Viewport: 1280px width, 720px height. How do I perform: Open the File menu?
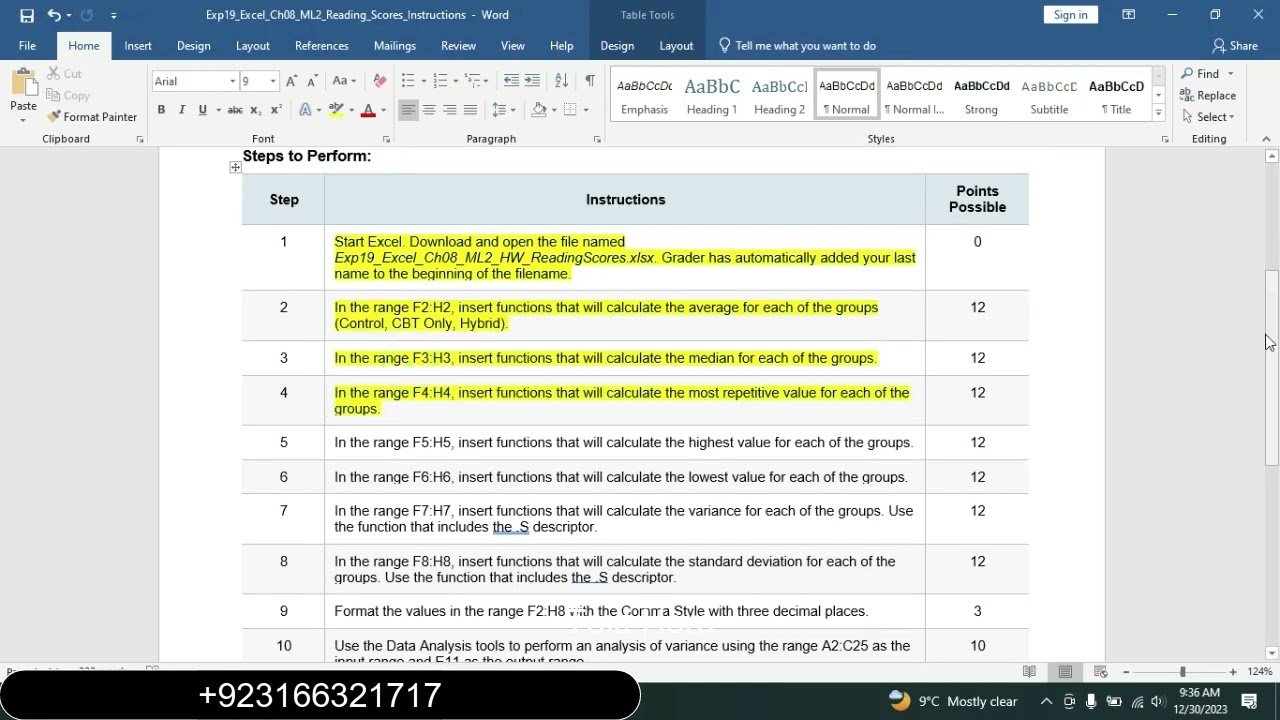[27, 46]
